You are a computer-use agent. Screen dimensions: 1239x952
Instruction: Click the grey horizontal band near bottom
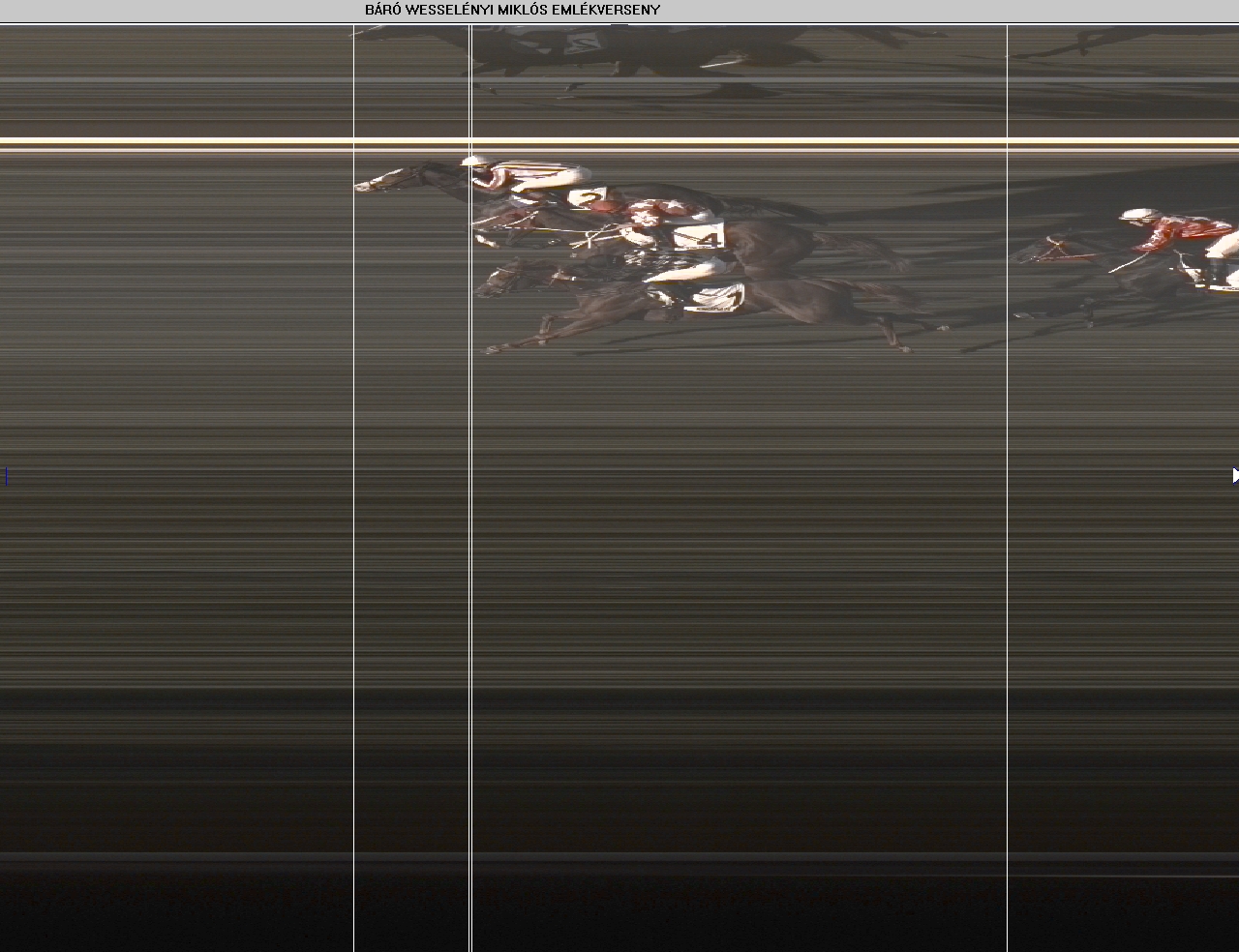tap(619, 857)
